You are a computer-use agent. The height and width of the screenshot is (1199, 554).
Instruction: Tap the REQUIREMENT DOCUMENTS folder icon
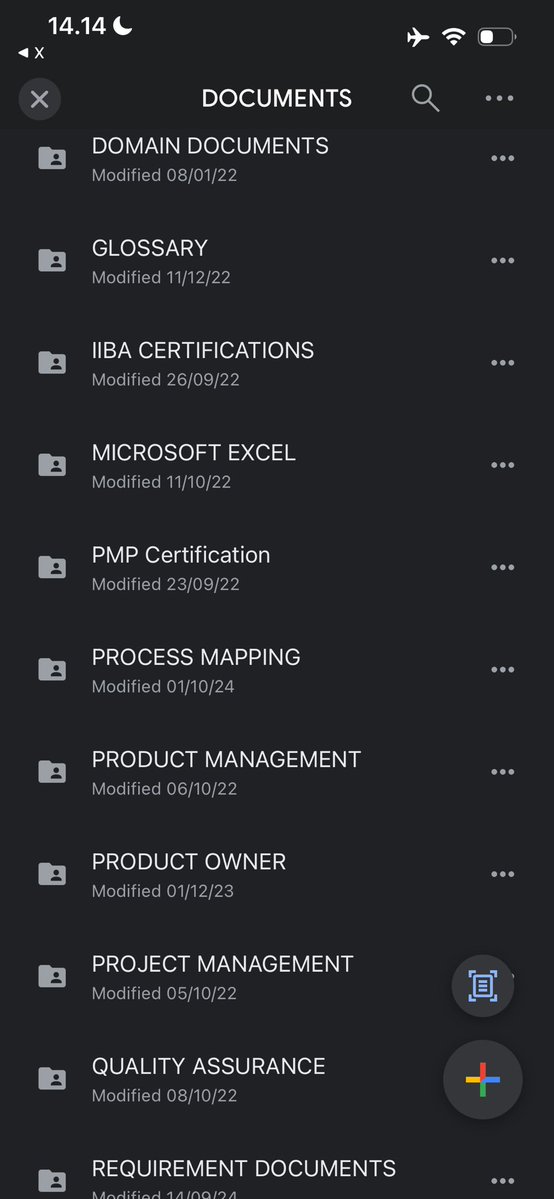pos(52,1181)
